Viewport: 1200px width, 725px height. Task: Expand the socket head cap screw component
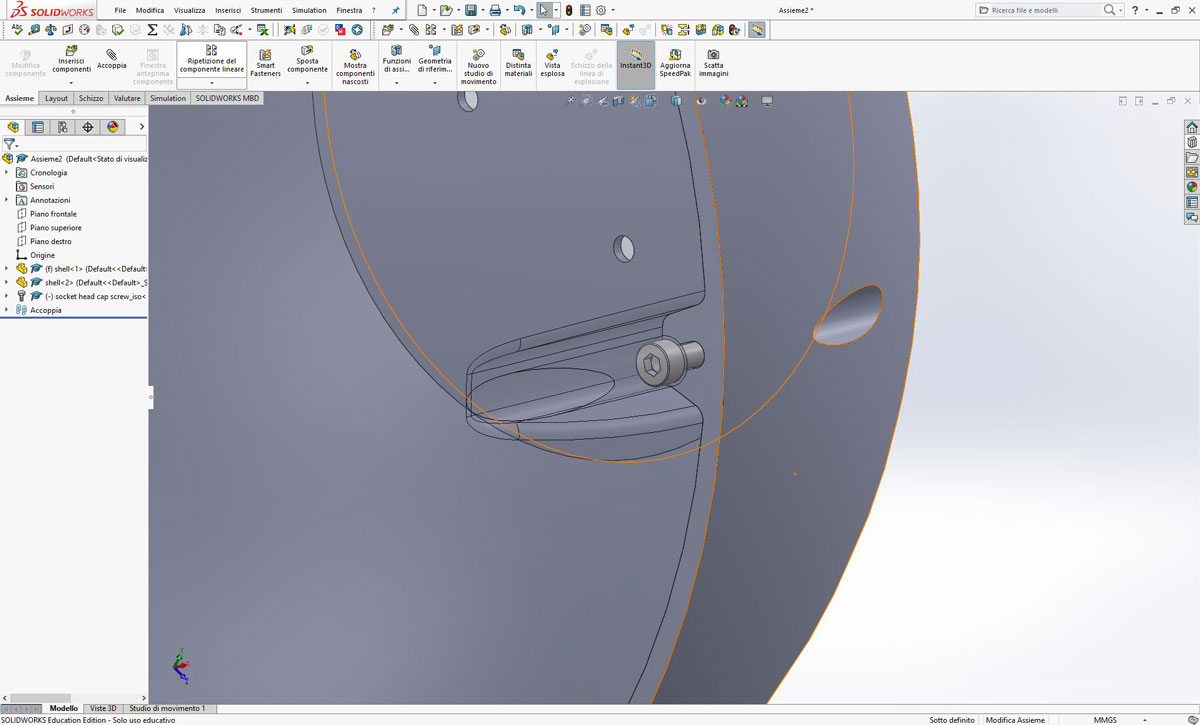[x=7, y=296]
